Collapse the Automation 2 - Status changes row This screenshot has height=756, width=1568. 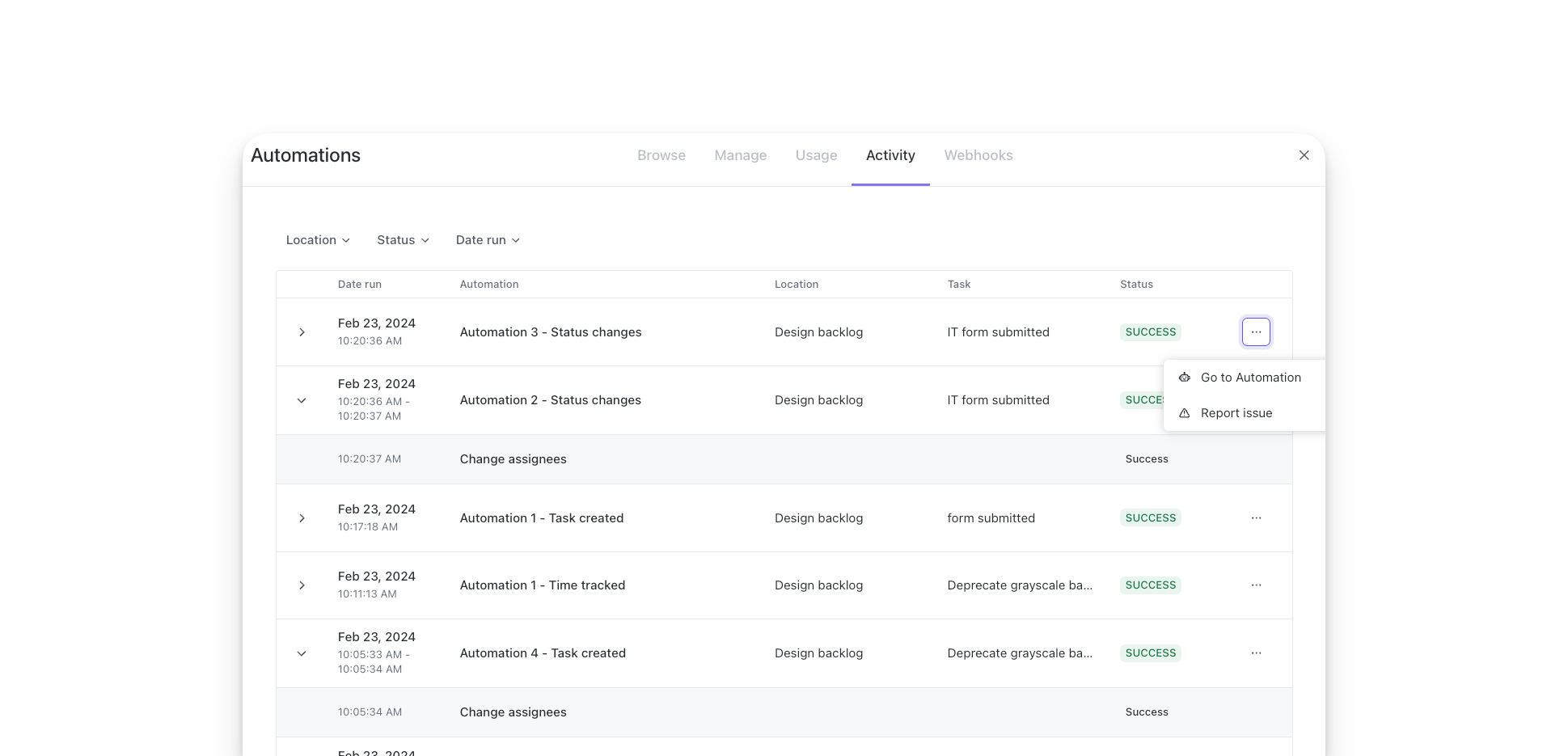pos(302,400)
